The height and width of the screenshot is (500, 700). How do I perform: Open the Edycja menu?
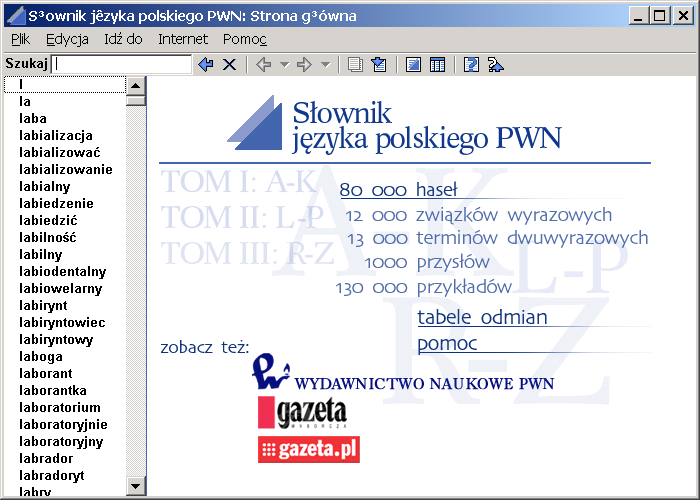(67, 39)
